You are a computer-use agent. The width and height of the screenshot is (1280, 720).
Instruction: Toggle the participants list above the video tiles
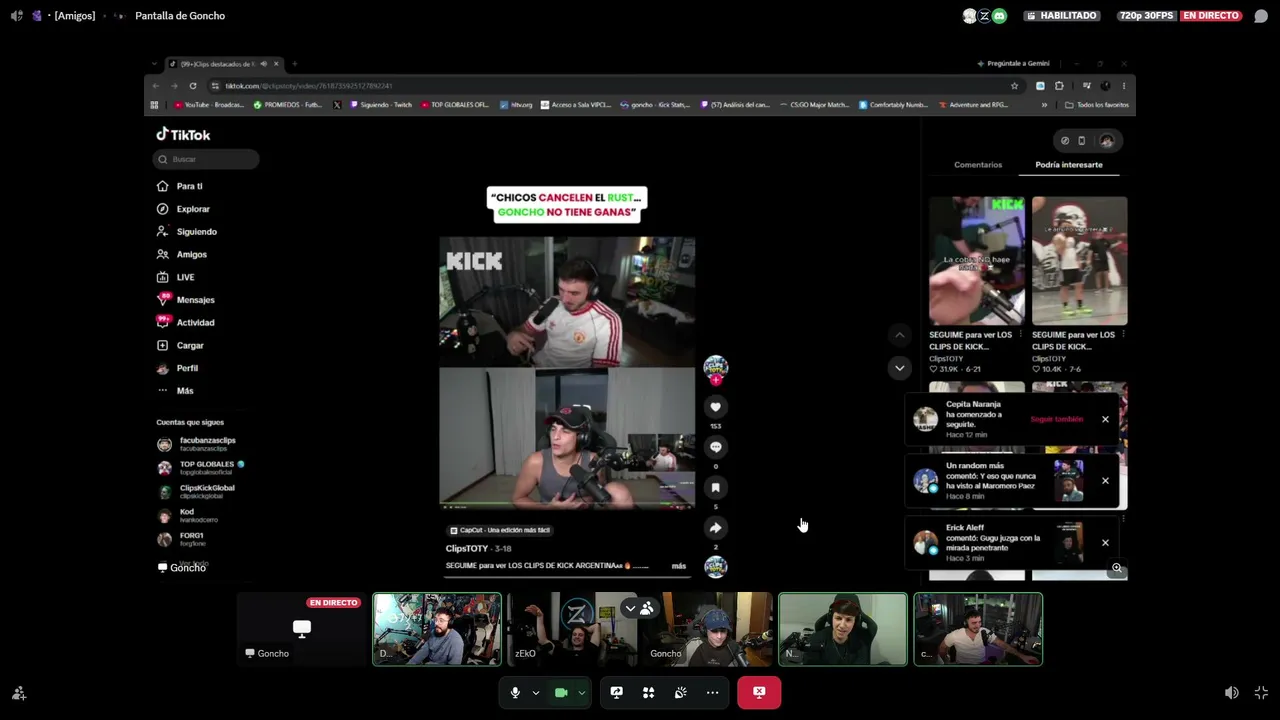tap(639, 608)
